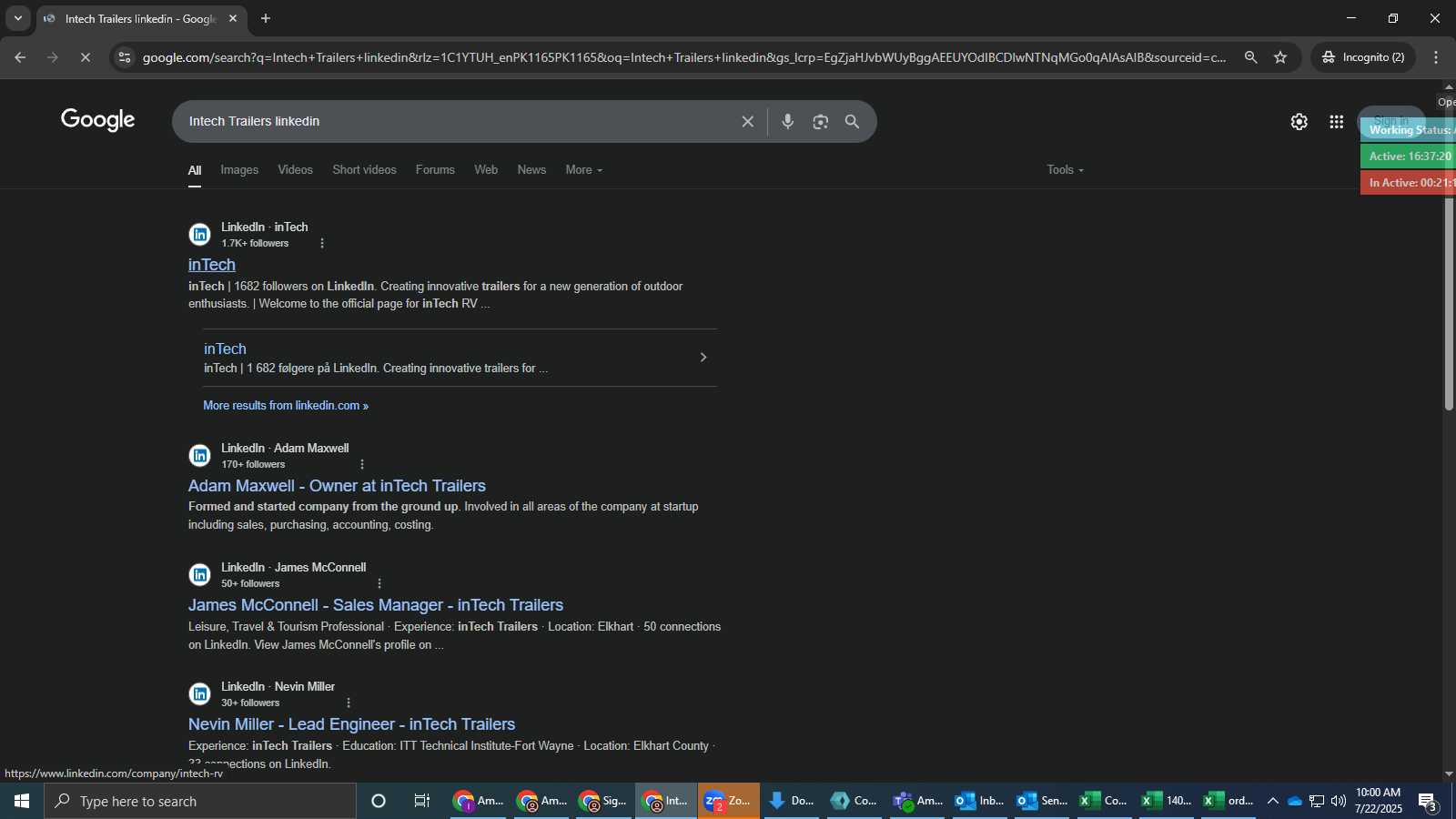
Task: Click Windows taskbar search box
Action: 200,801
